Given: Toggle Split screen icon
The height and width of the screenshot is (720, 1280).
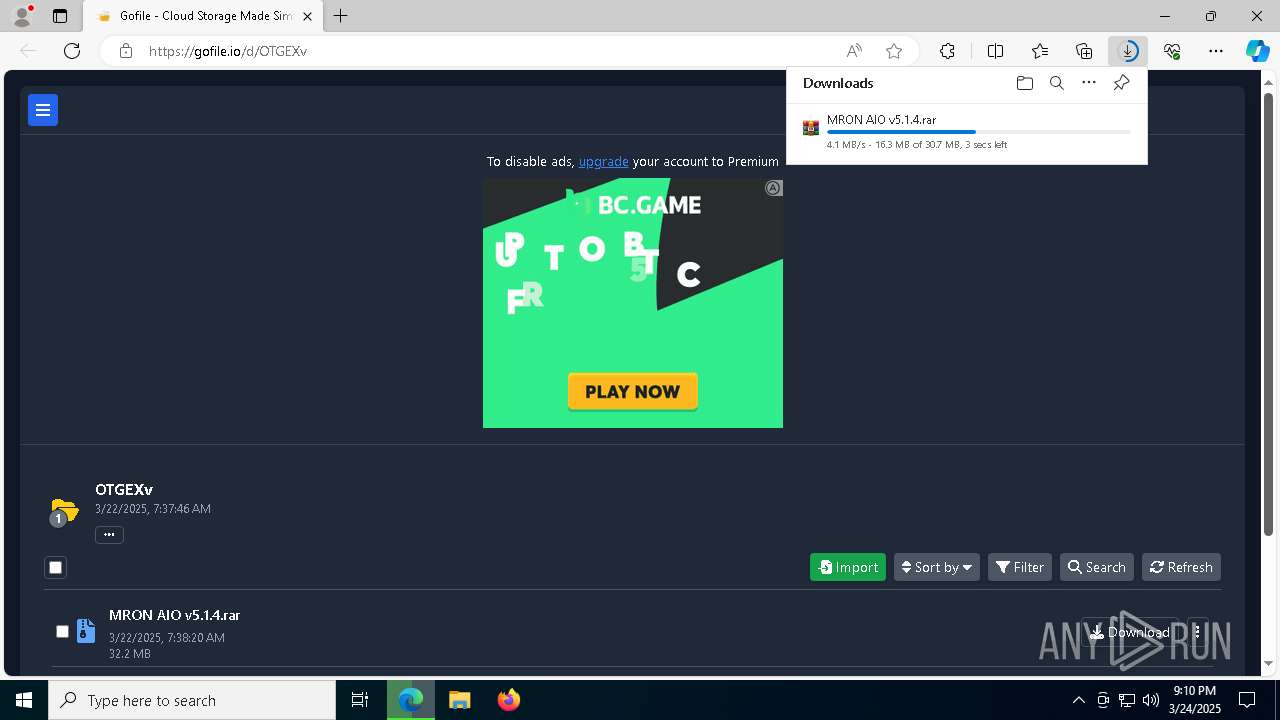Looking at the screenshot, I should pos(995,51).
